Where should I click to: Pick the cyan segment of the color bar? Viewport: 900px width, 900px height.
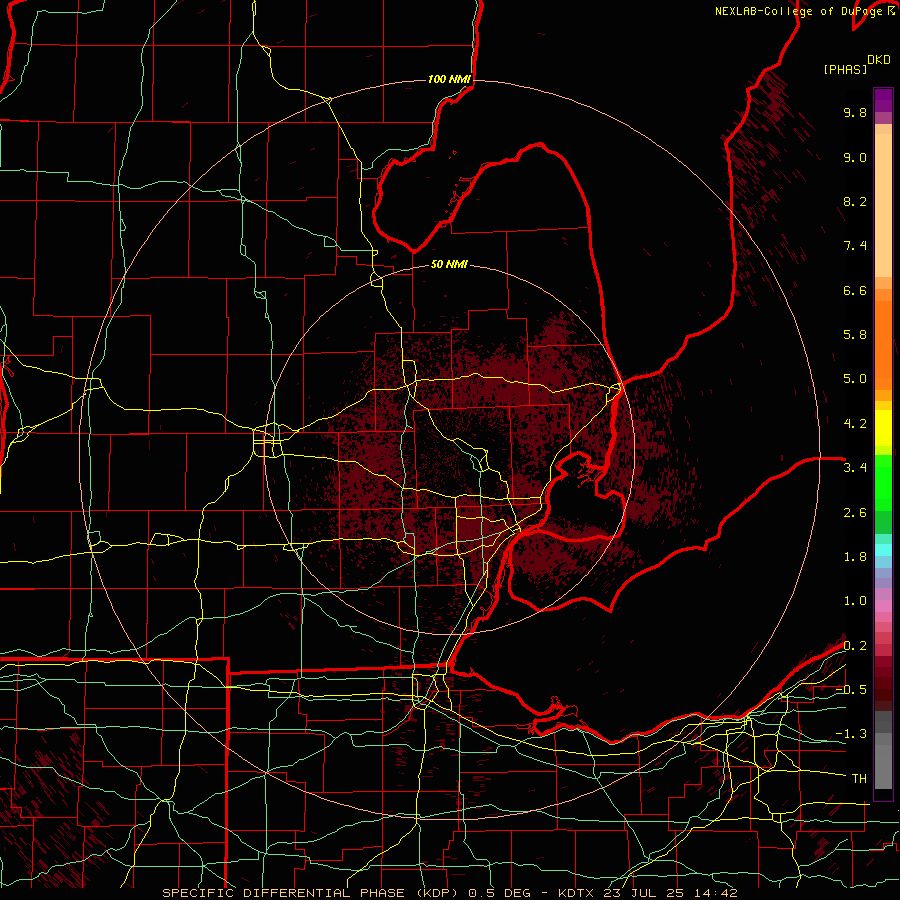883,550
